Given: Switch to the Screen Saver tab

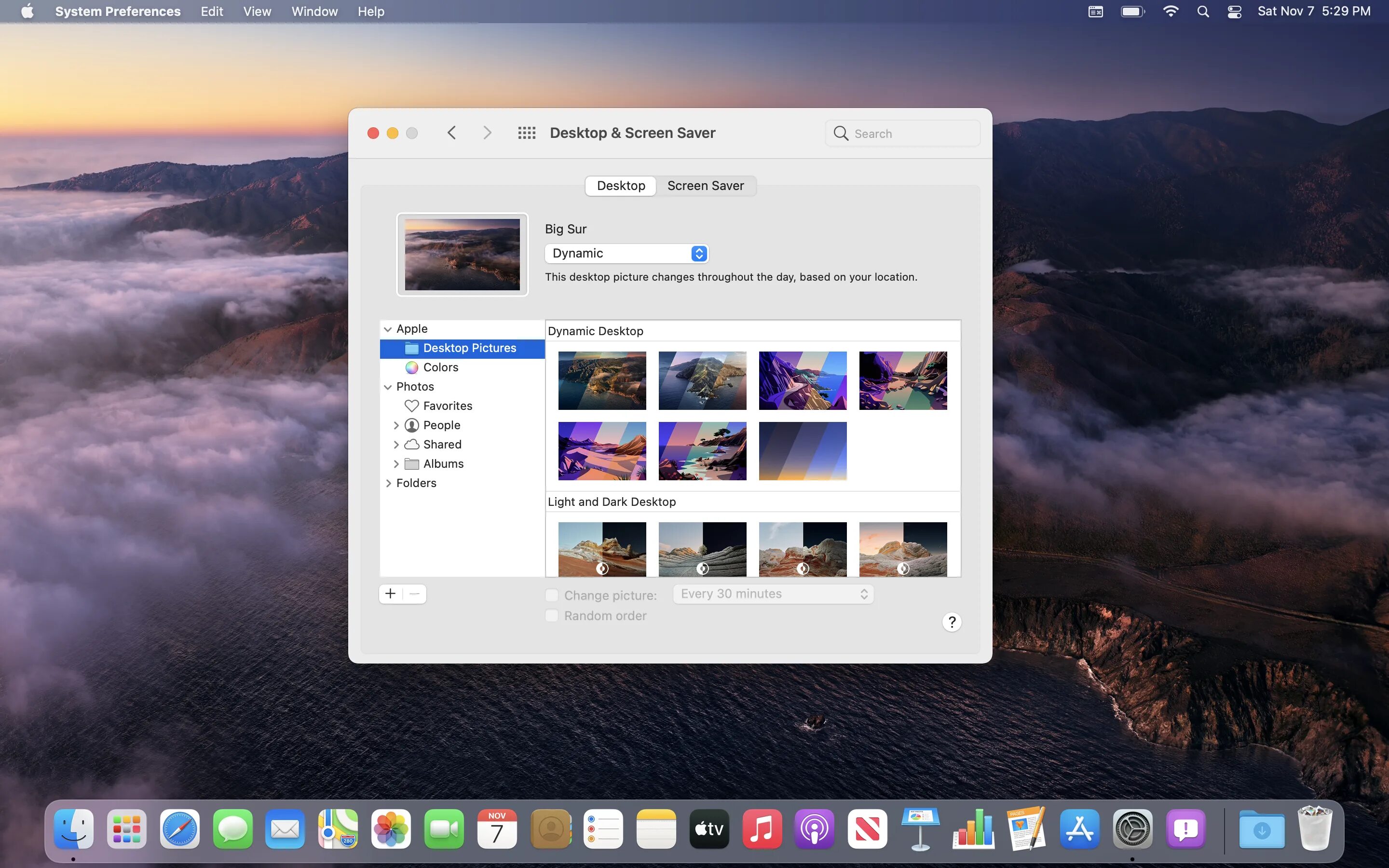Looking at the screenshot, I should pos(706,186).
